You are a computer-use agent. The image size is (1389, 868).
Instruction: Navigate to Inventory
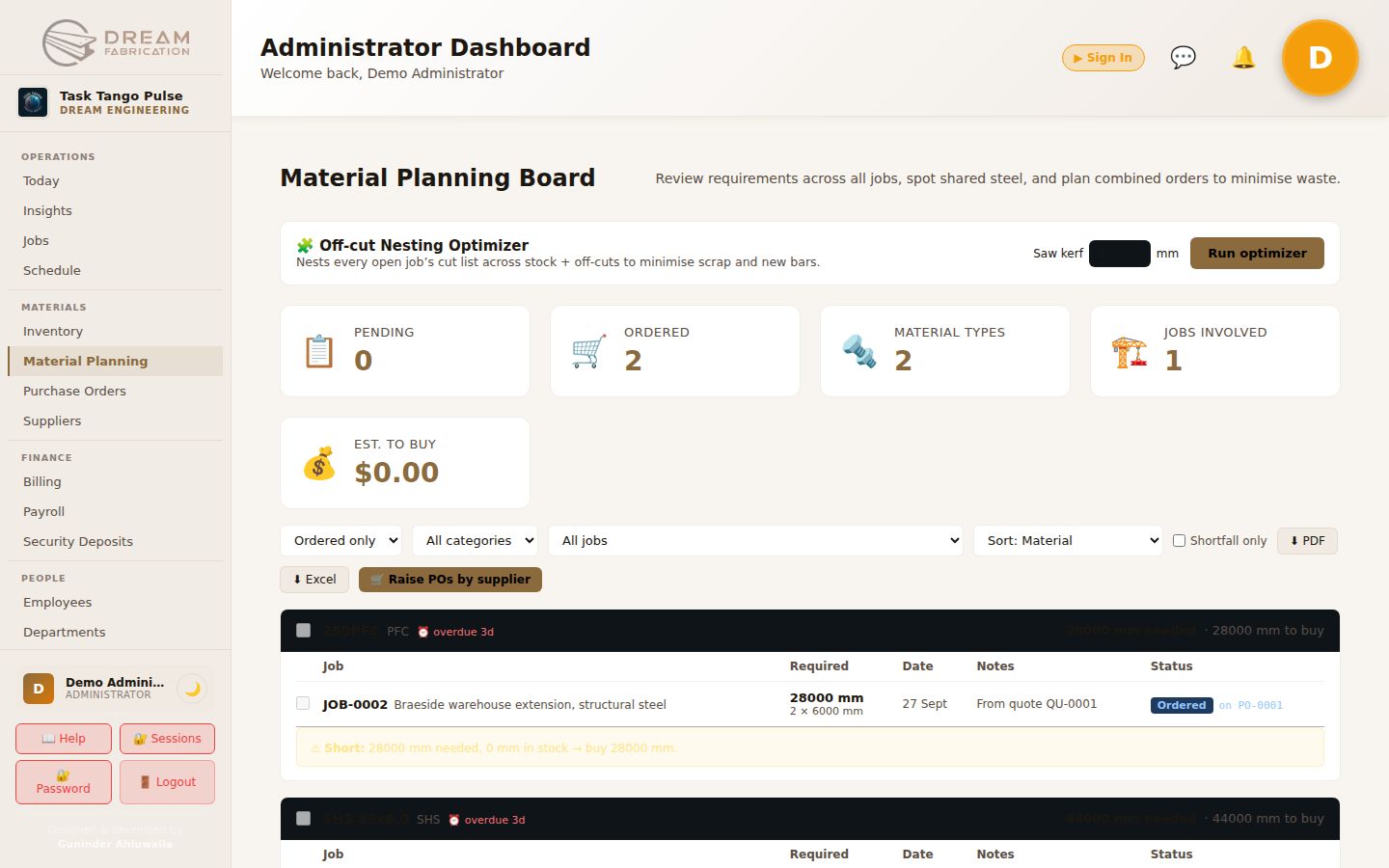[x=115, y=332]
